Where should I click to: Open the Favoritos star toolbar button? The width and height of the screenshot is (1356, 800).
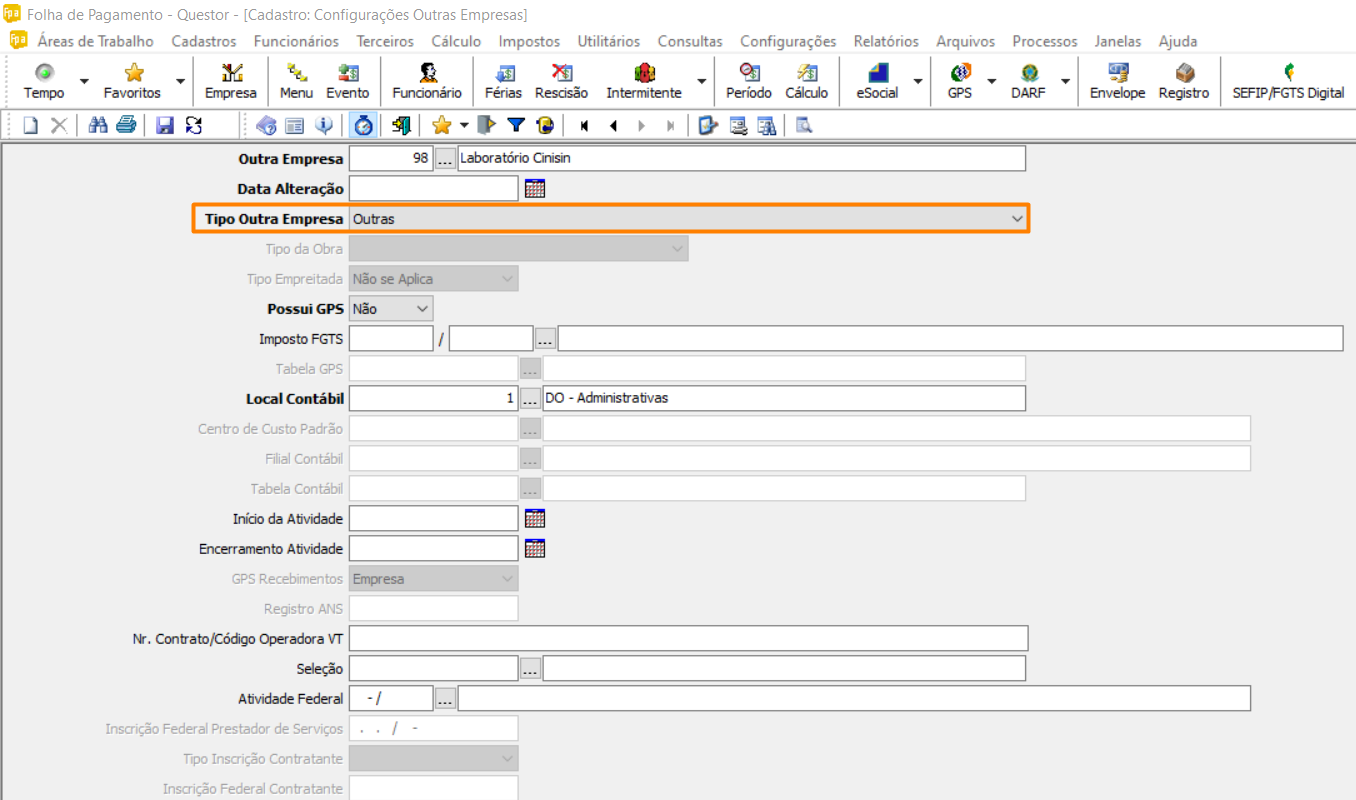[x=132, y=81]
